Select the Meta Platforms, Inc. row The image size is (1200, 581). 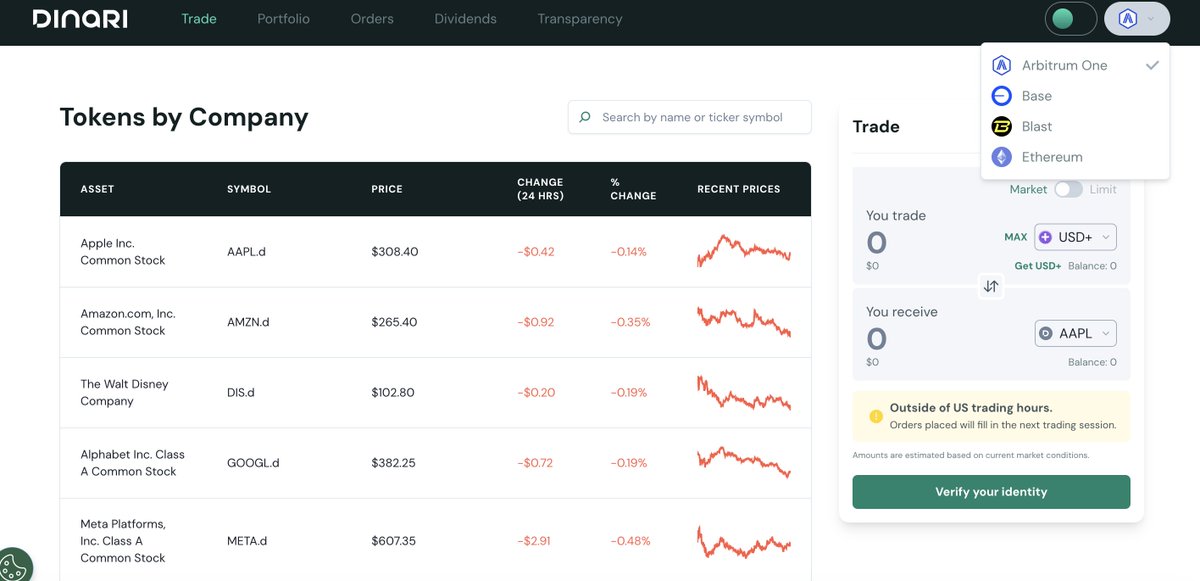[435, 540]
